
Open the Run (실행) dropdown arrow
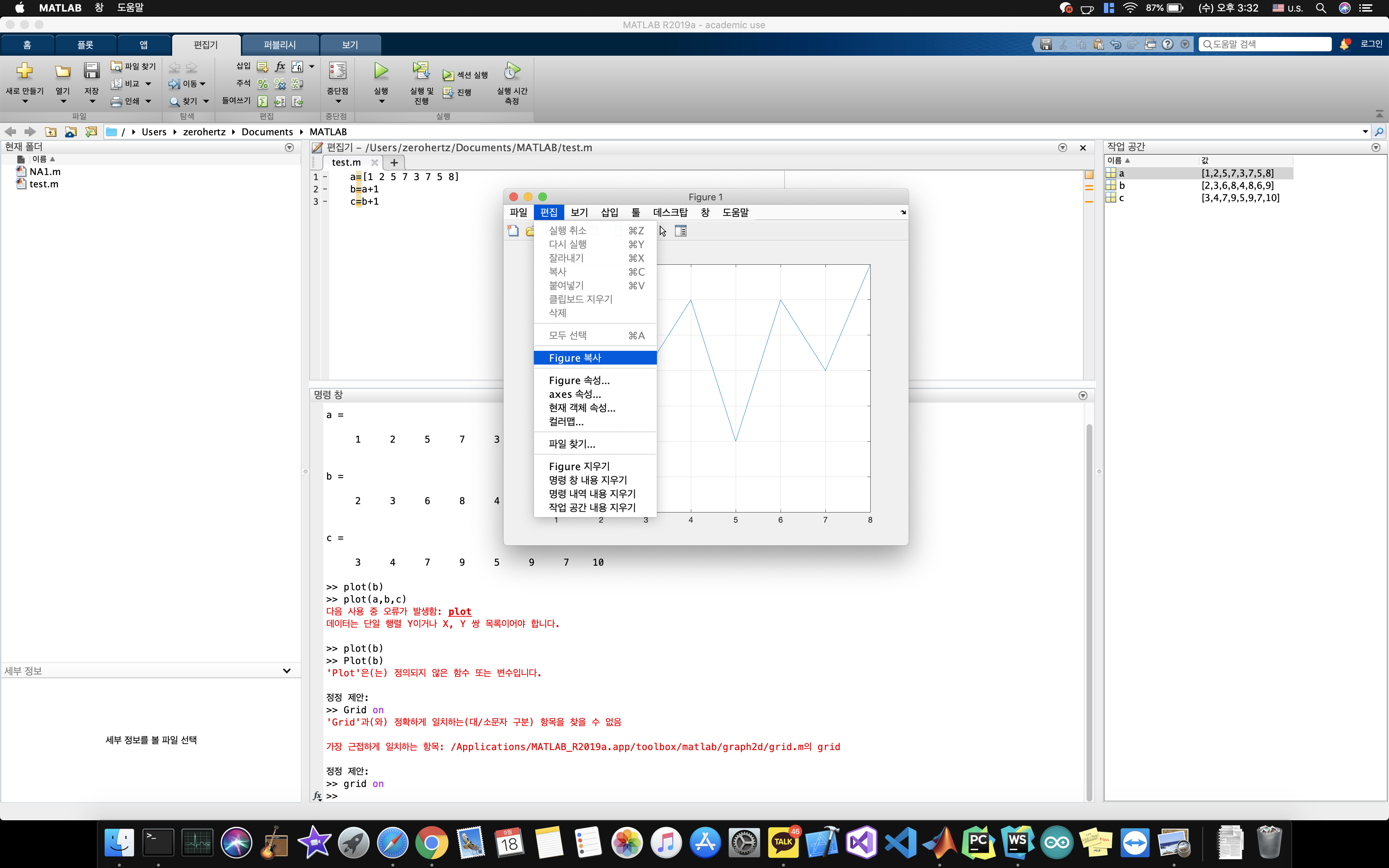click(381, 102)
